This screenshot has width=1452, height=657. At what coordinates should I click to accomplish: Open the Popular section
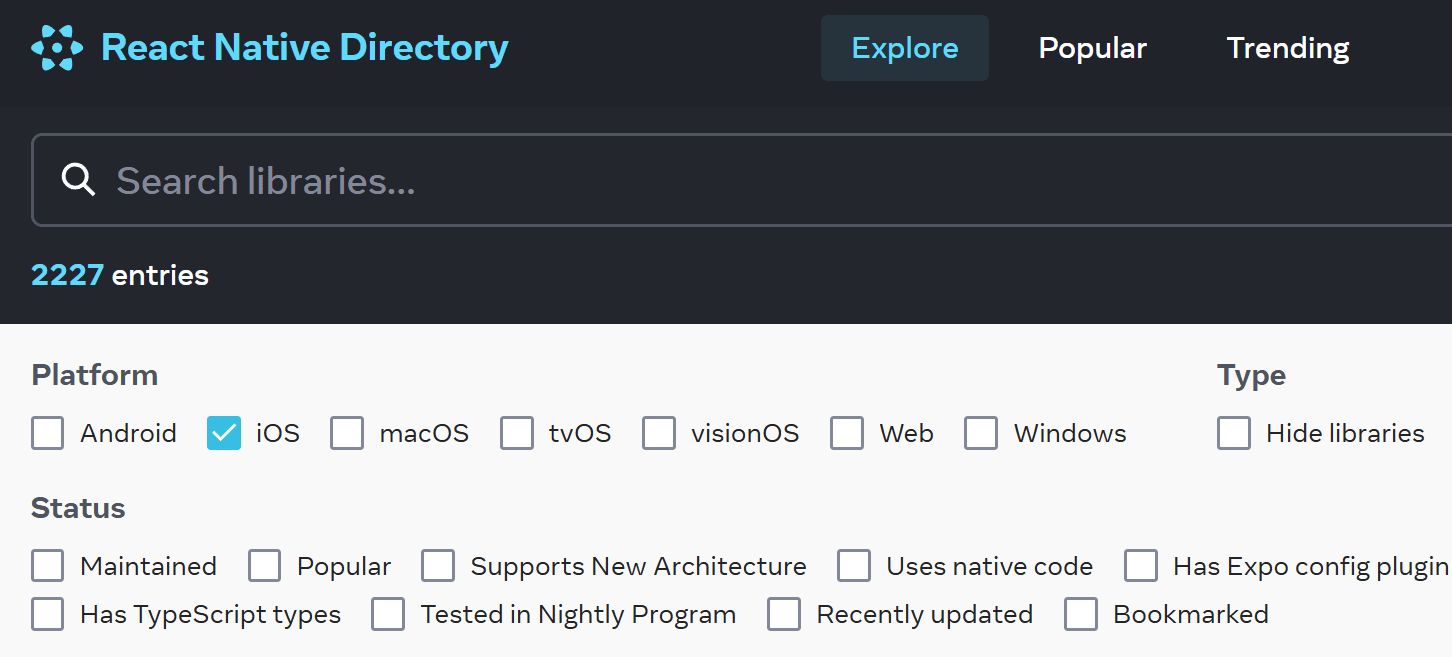click(1092, 47)
